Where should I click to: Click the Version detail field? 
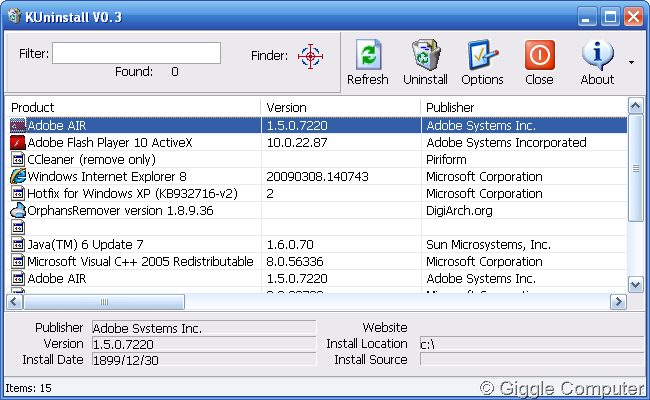point(204,344)
